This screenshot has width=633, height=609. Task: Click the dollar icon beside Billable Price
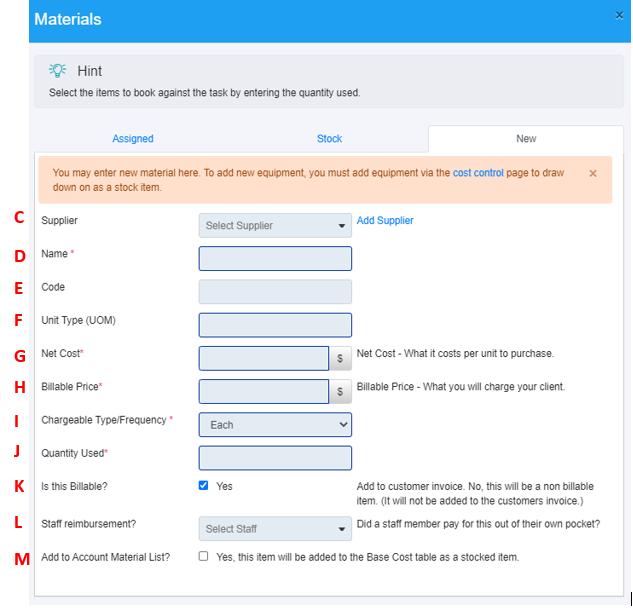tap(341, 392)
